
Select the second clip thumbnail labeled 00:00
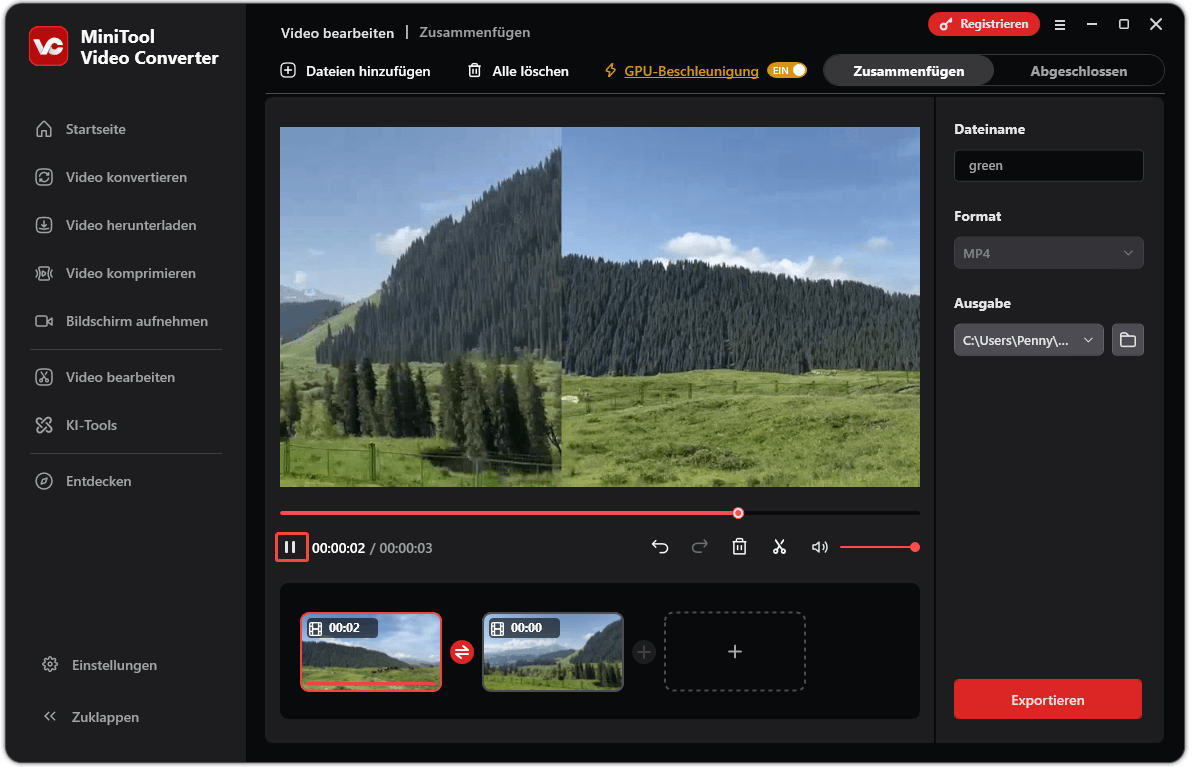(x=553, y=651)
